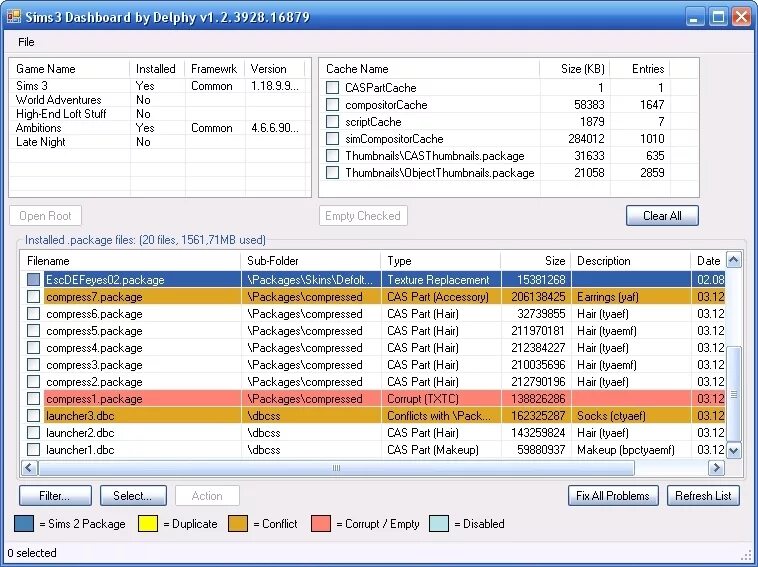Viewport: 758px width, 567px height.
Task: Select the Sims 3 game row
Action: [x=160, y=86]
